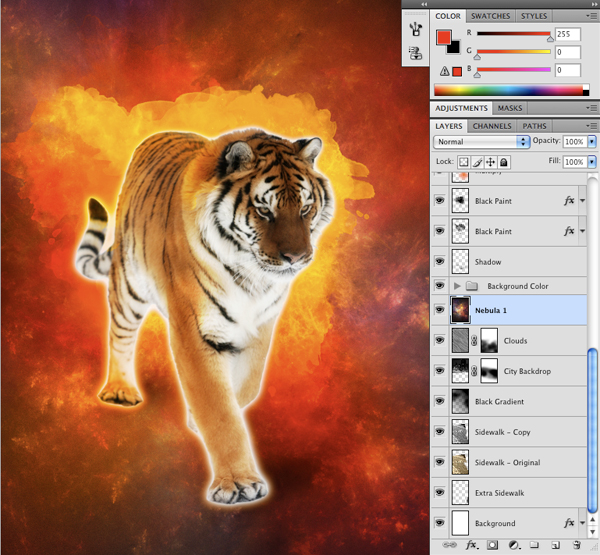The height and width of the screenshot is (555, 600).
Task: Open the layer style fx menu in footer
Action: (x=471, y=545)
